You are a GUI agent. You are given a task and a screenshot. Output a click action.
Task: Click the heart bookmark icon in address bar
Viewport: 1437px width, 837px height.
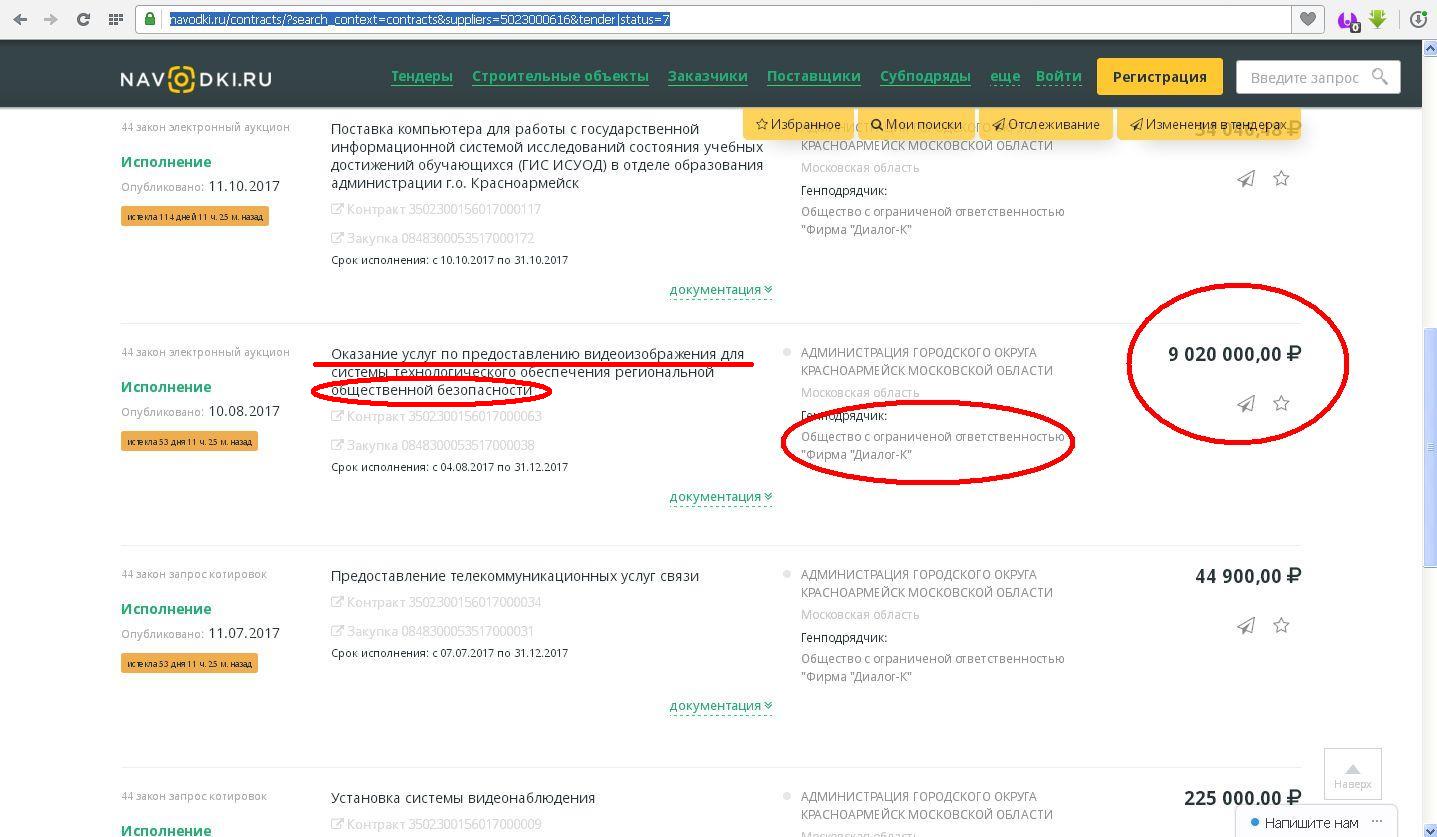(x=1308, y=19)
